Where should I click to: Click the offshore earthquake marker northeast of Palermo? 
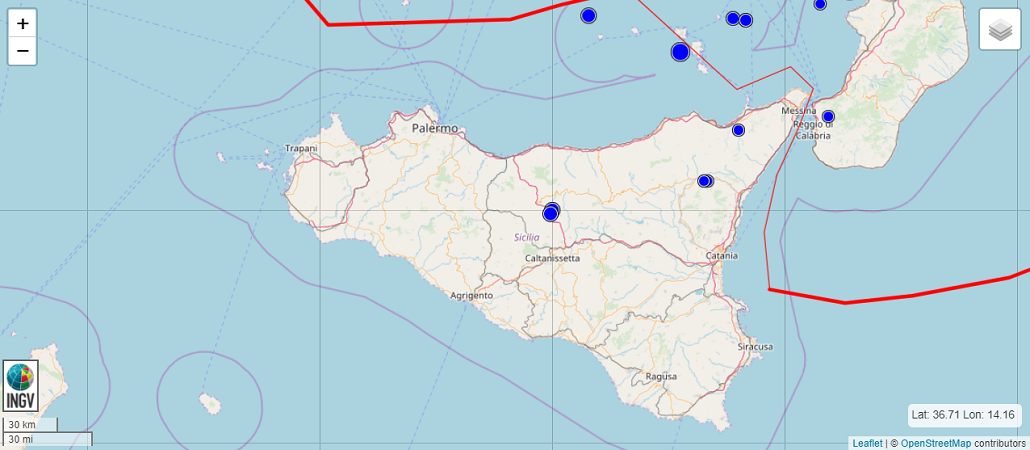588,15
